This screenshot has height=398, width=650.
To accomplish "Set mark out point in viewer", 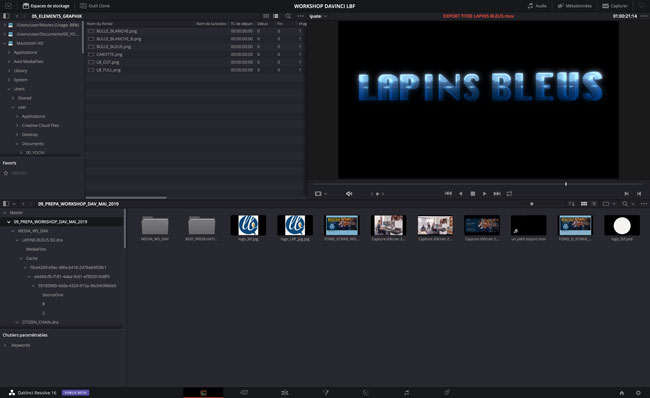I will [639, 194].
